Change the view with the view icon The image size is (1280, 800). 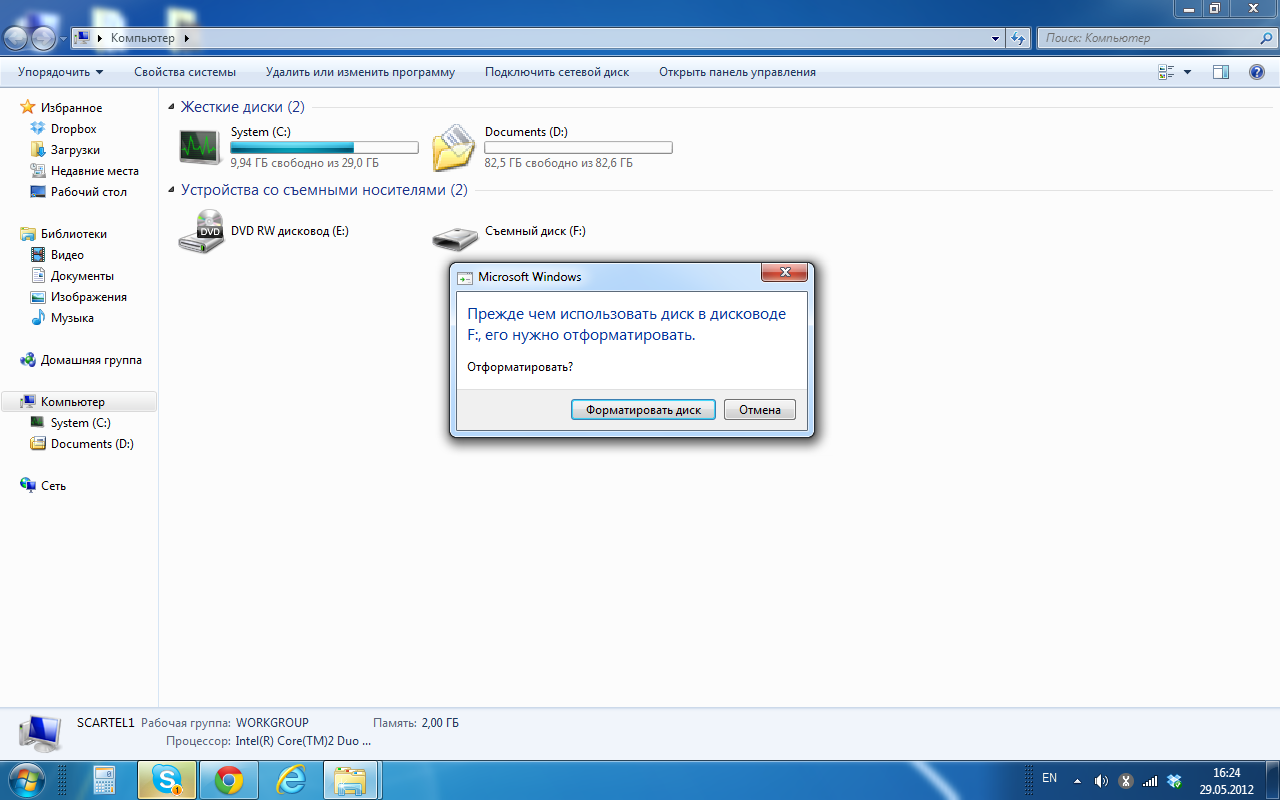click(x=1166, y=72)
